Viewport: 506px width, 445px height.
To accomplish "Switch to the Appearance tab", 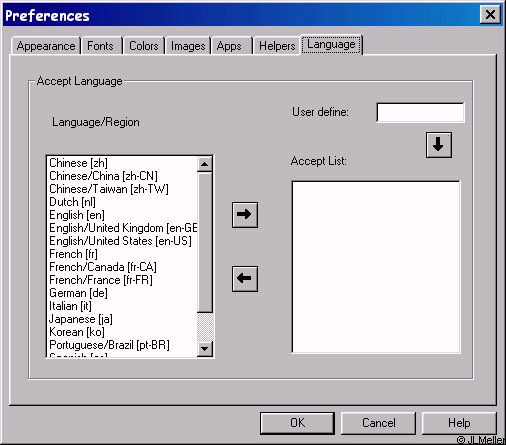I will (46, 46).
